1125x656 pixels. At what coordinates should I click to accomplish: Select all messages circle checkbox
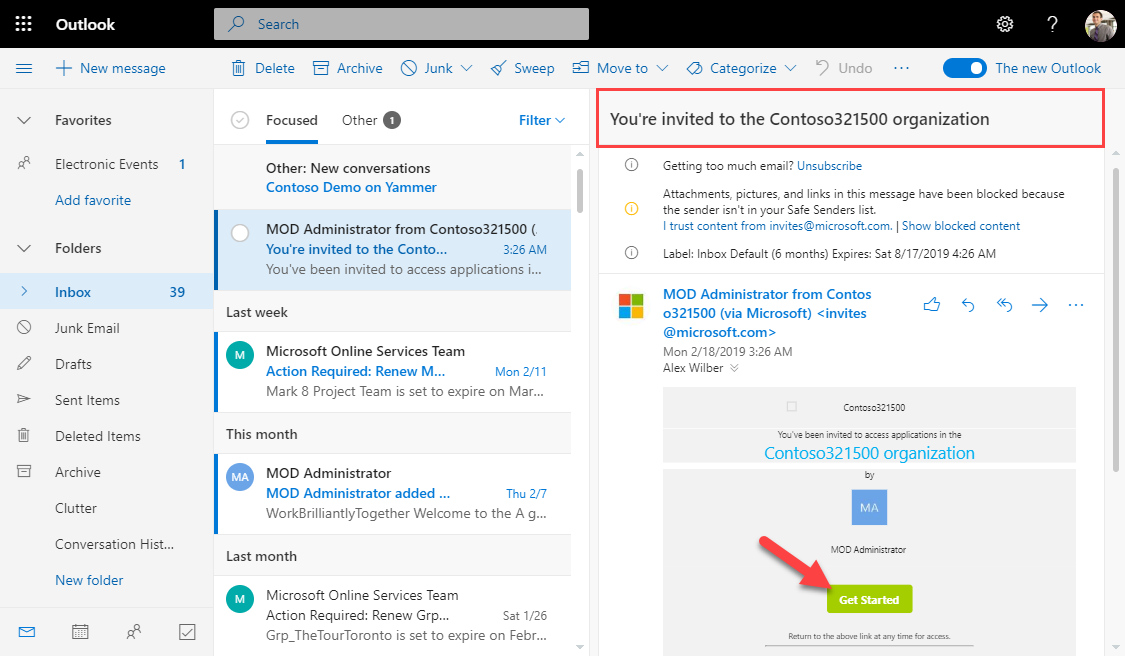coord(240,120)
